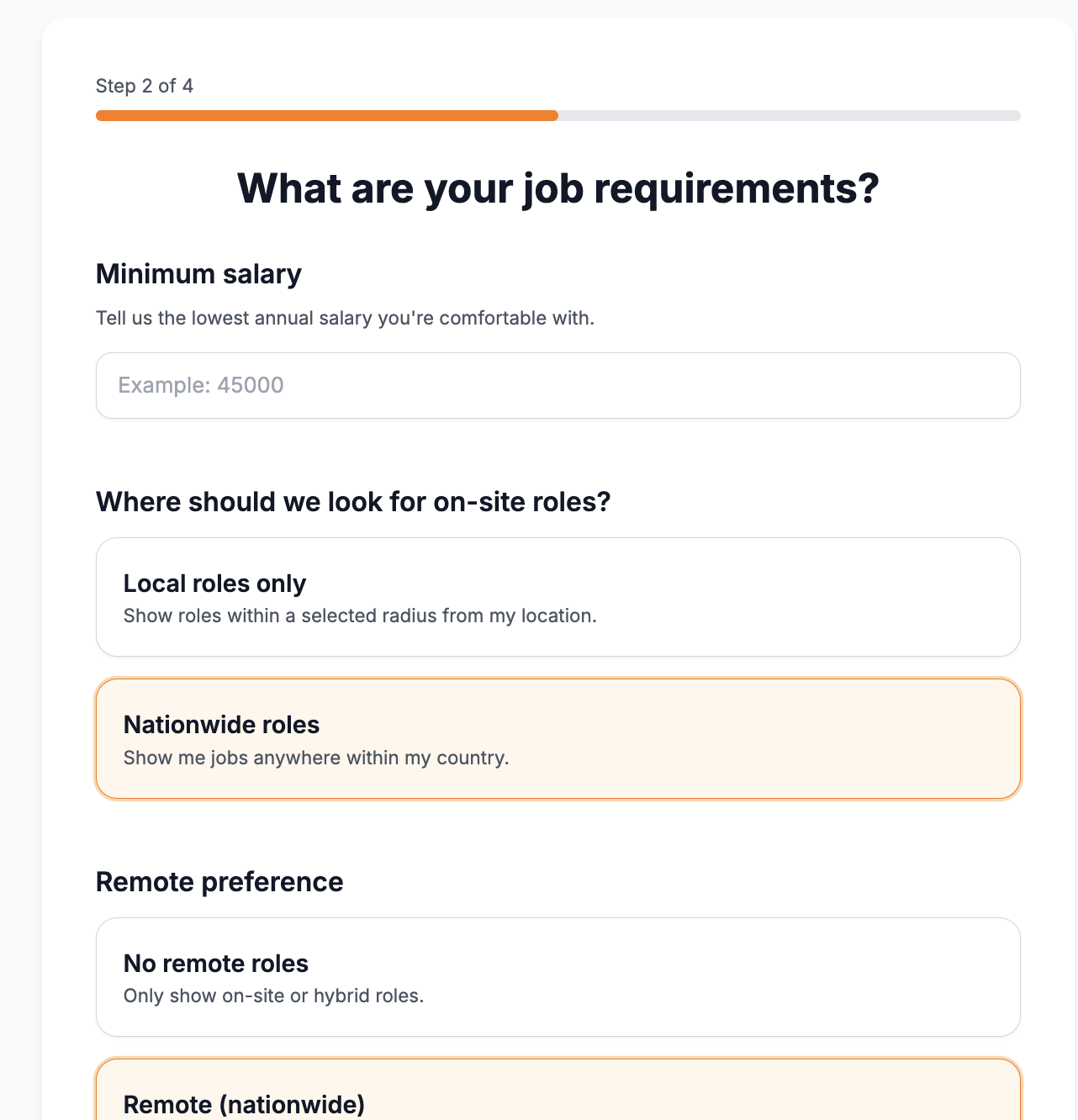Click the lowest annual salary helper text
Viewport: 1078px width, 1120px height.
point(345,318)
